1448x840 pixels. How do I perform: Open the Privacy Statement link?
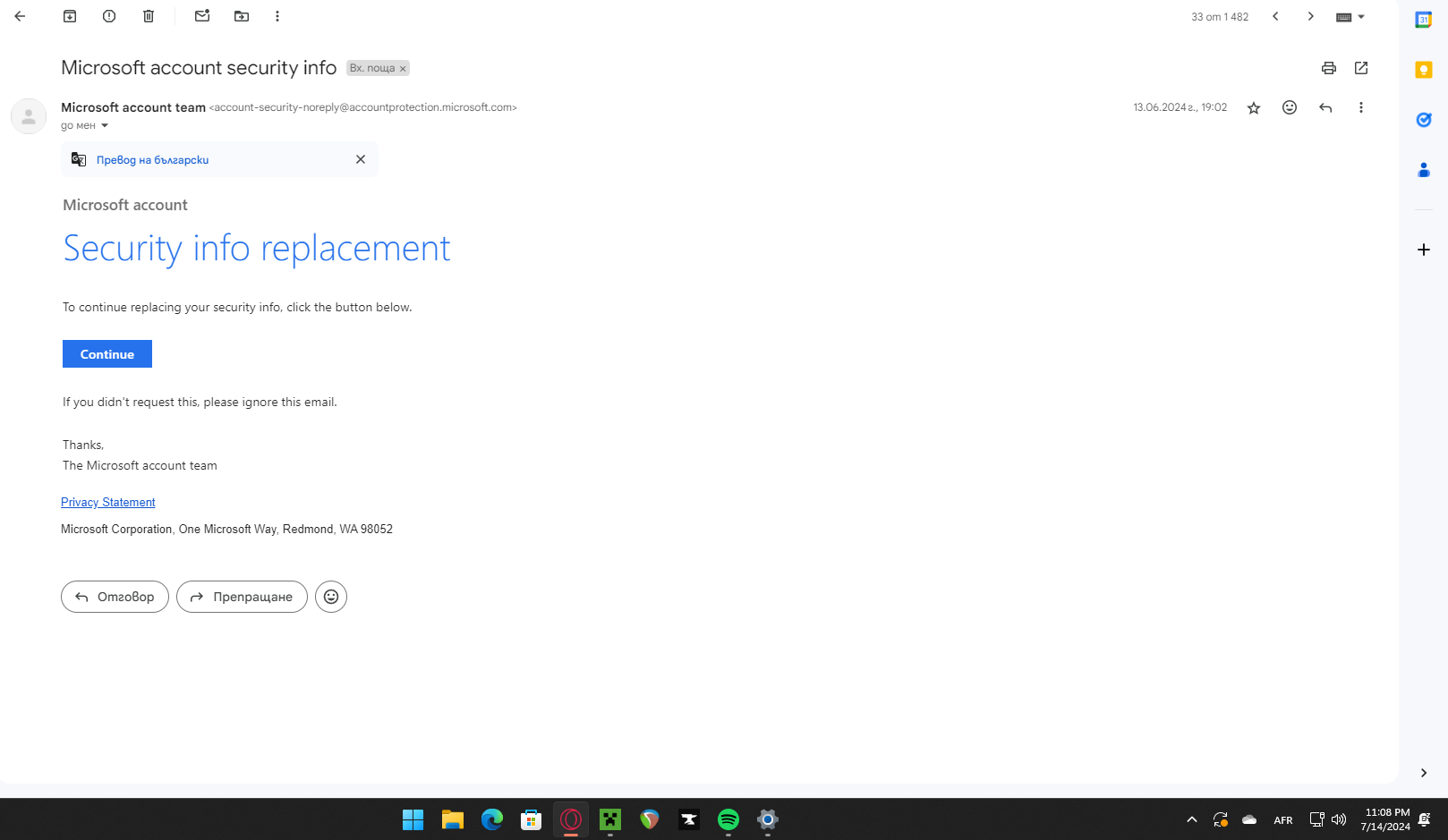pyautogui.click(x=108, y=503)
